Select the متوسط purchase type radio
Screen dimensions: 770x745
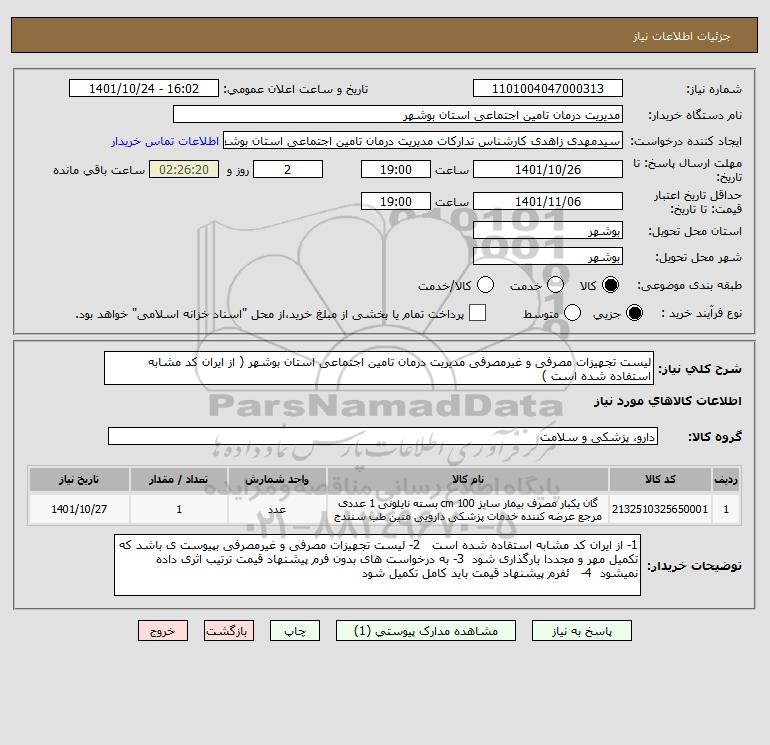573,313
